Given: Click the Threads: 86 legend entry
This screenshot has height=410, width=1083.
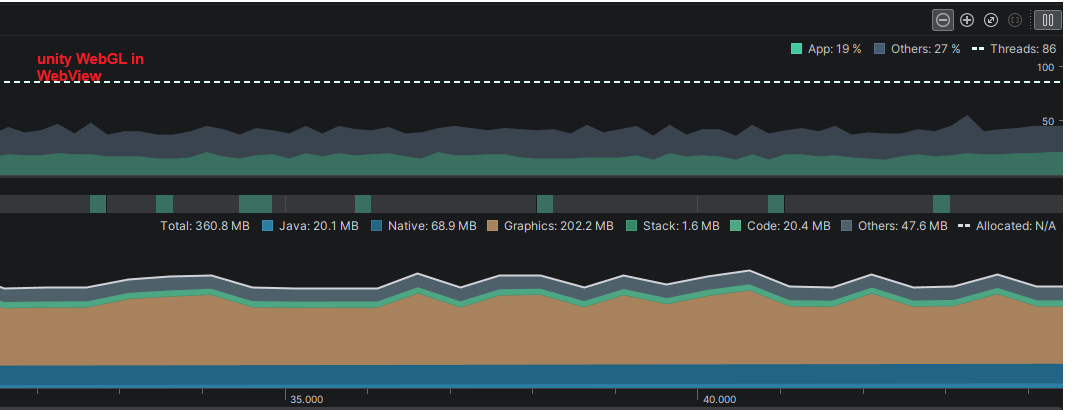Looking at the screenshot, I should pos(1024,49).
